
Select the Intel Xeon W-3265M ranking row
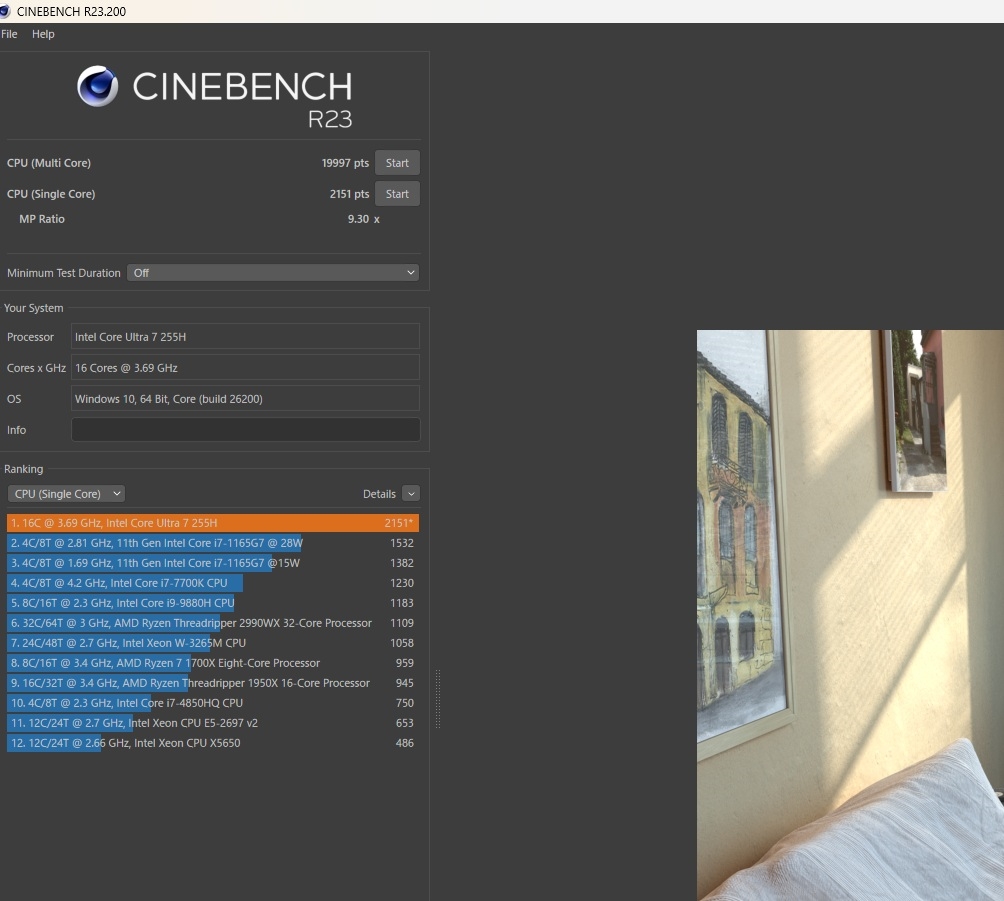coord(213,643)
